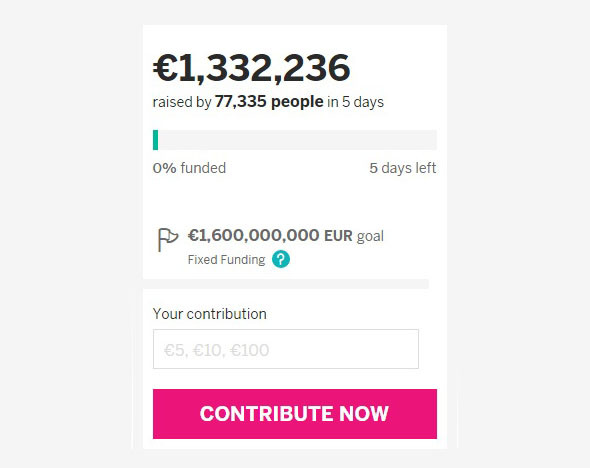Click the 5 days left label
590x468 pixels.
coord(403,168)
